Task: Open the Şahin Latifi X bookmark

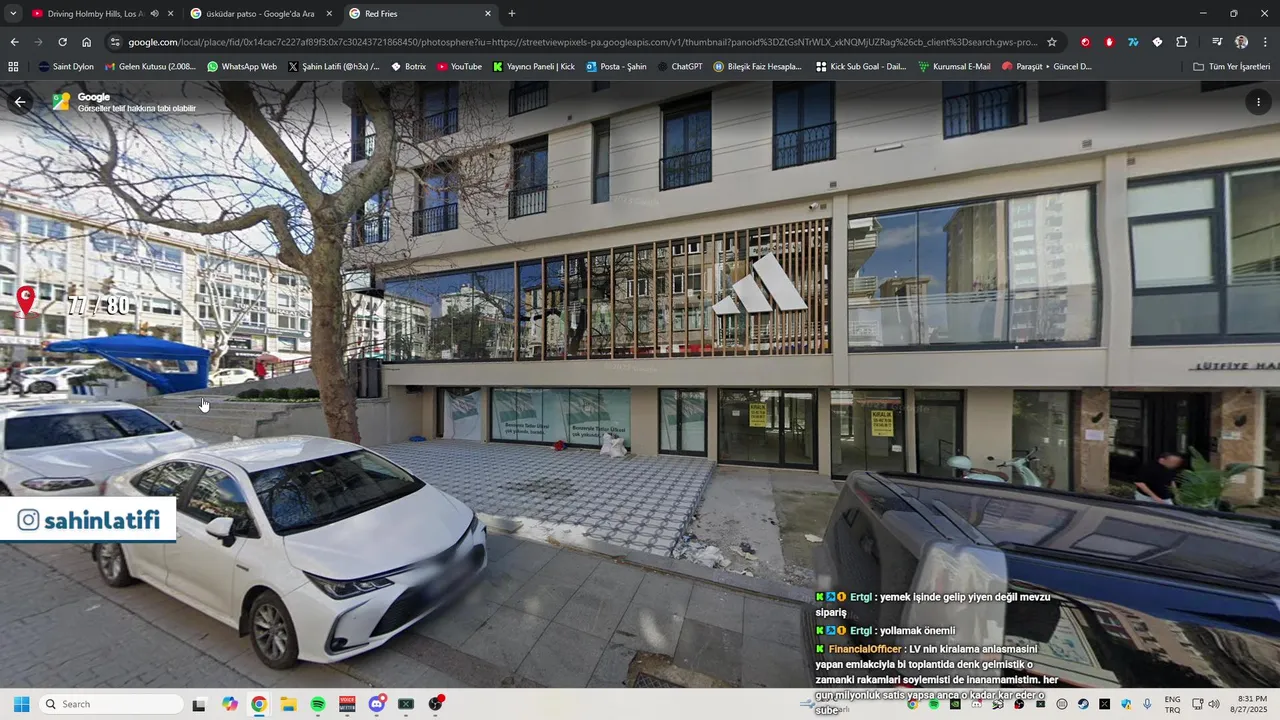Action: 334,67
